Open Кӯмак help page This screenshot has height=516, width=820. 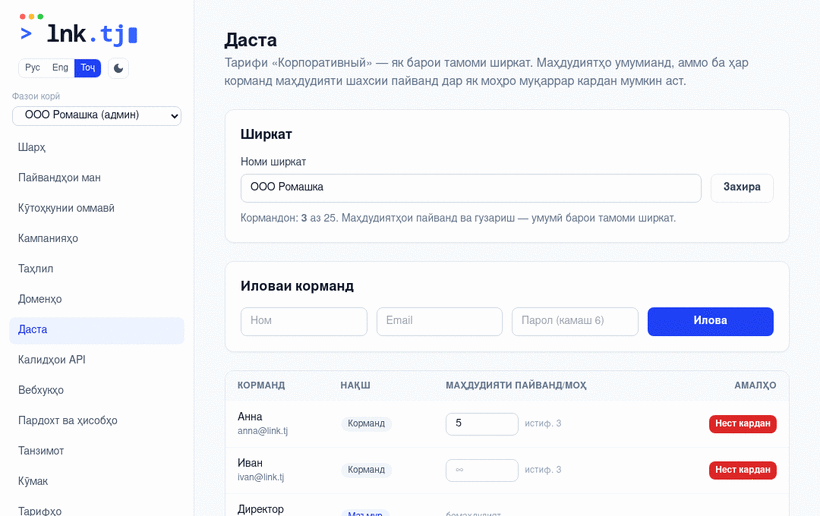97,481
